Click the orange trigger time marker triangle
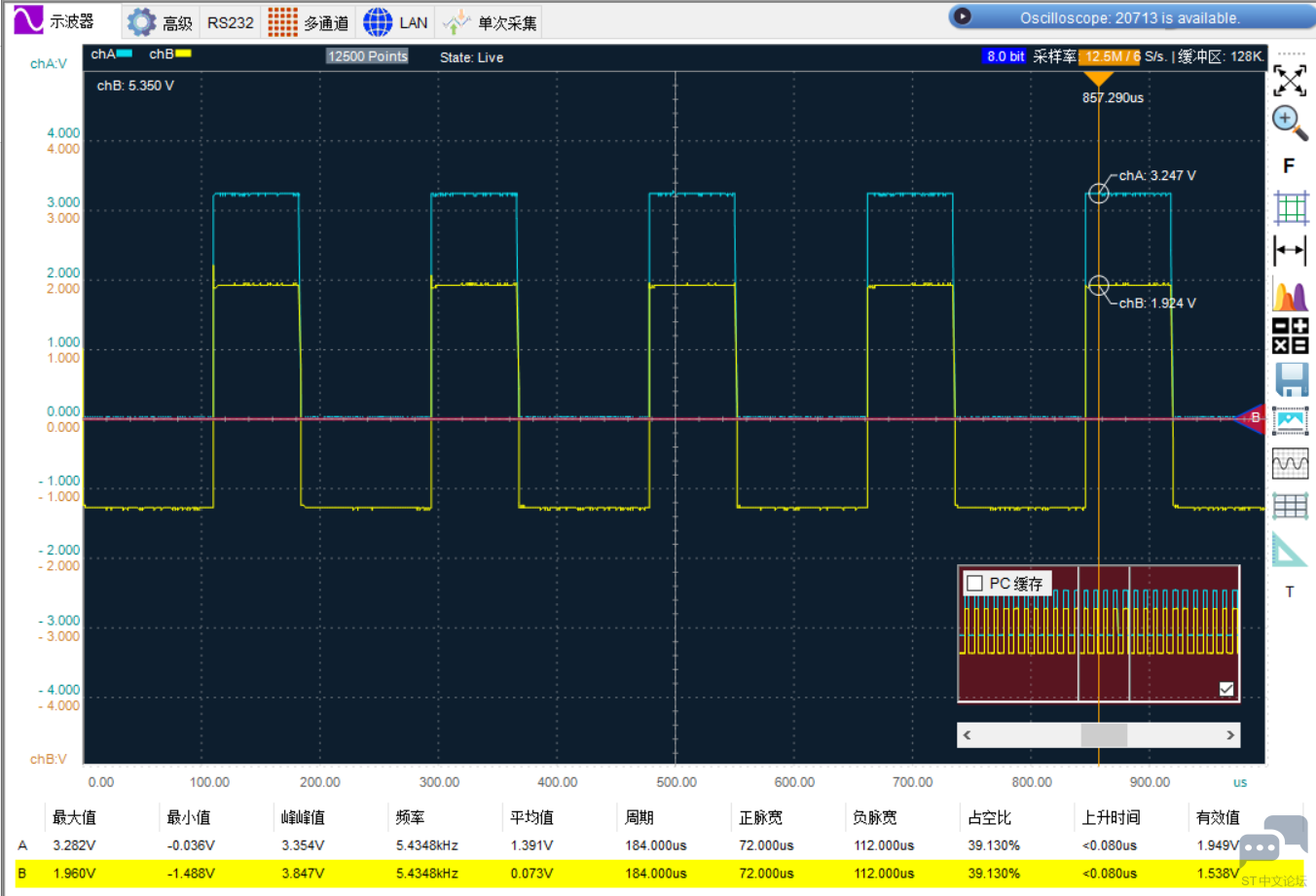 1098,79
